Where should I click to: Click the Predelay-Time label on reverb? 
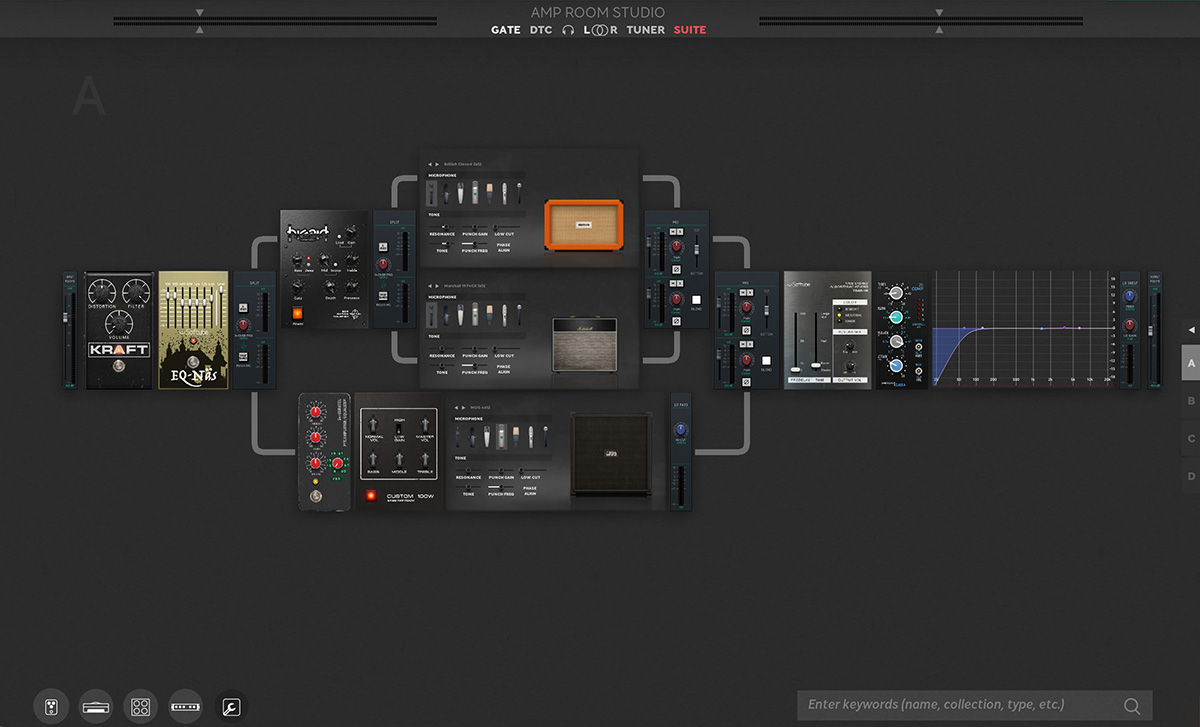pos(809,380)
